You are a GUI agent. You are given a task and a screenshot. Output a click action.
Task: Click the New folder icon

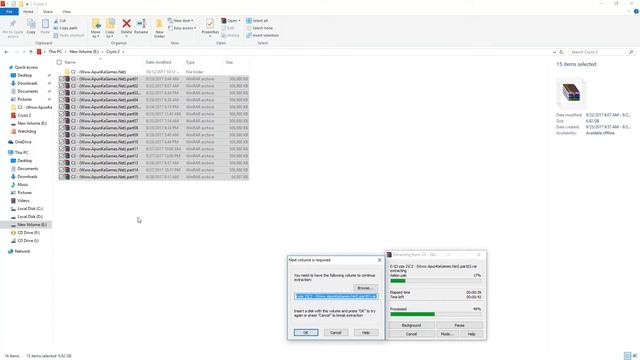(159, 24)
